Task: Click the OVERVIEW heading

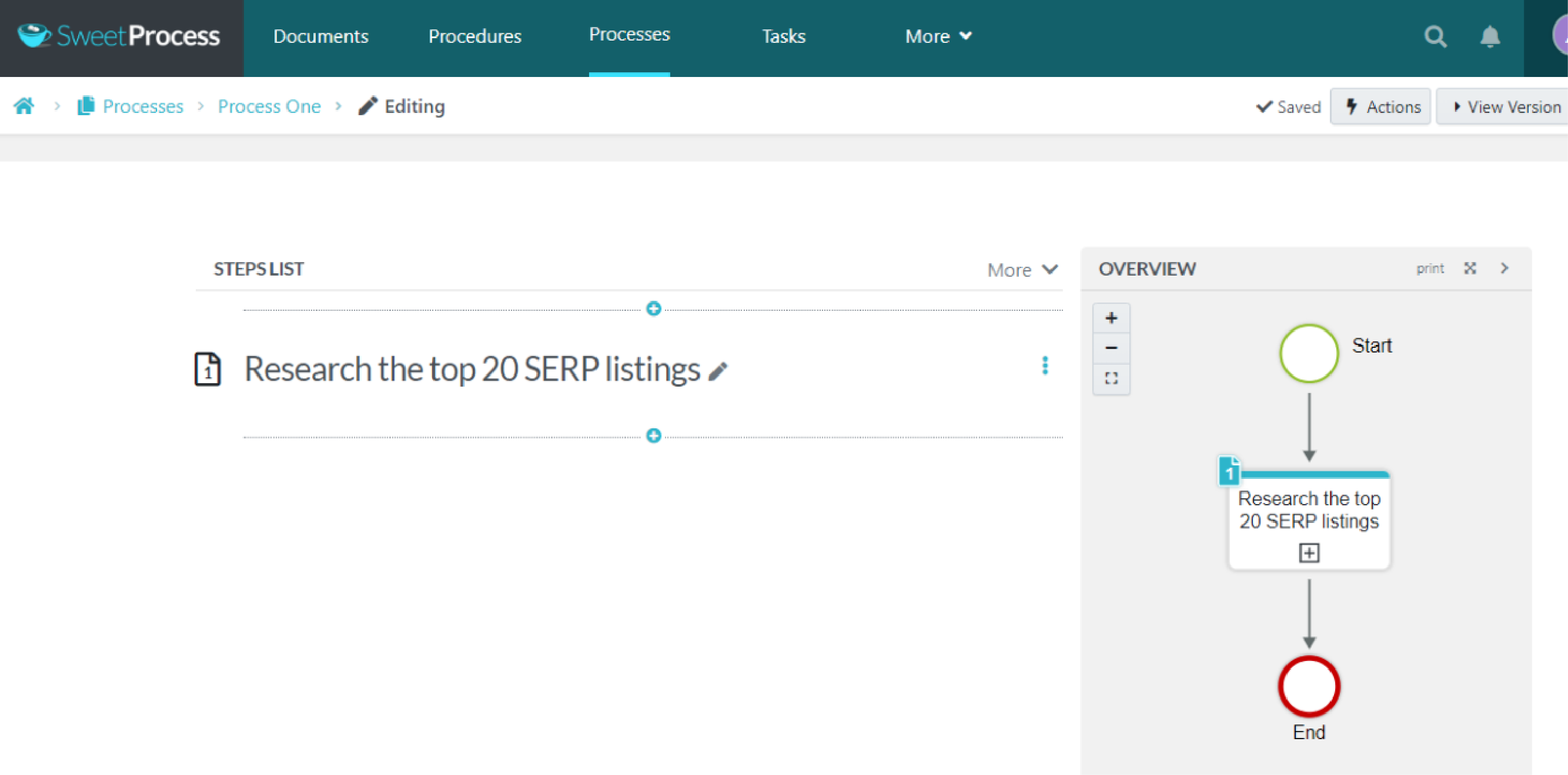Action: 1147,269
